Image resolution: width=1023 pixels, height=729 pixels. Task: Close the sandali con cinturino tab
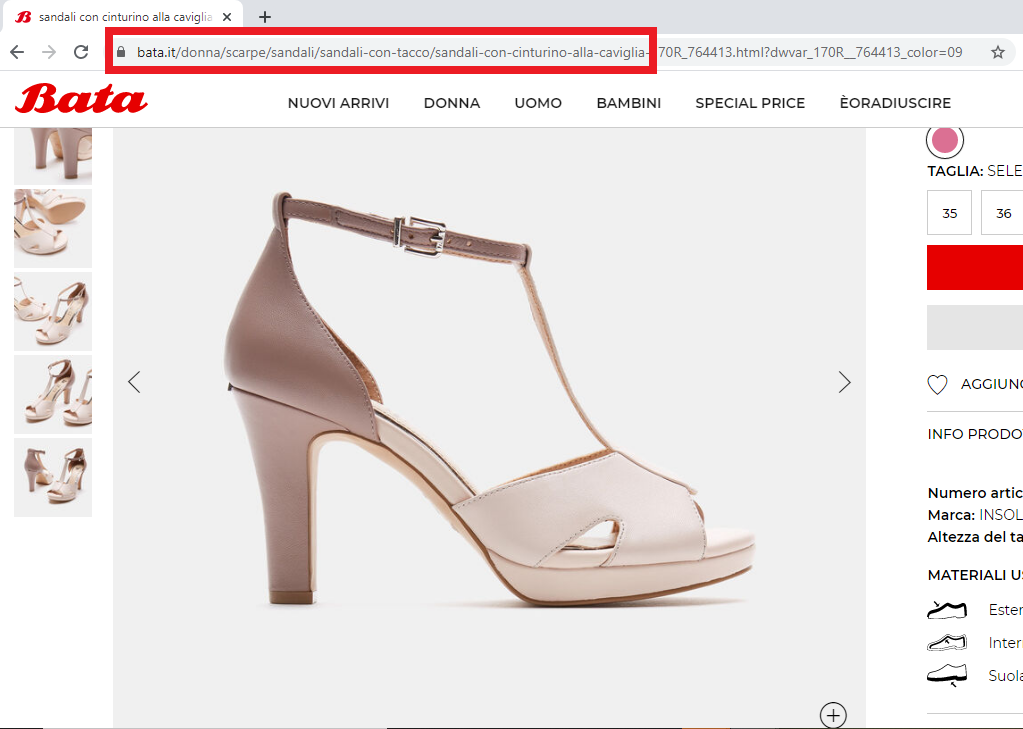(227, 17)
